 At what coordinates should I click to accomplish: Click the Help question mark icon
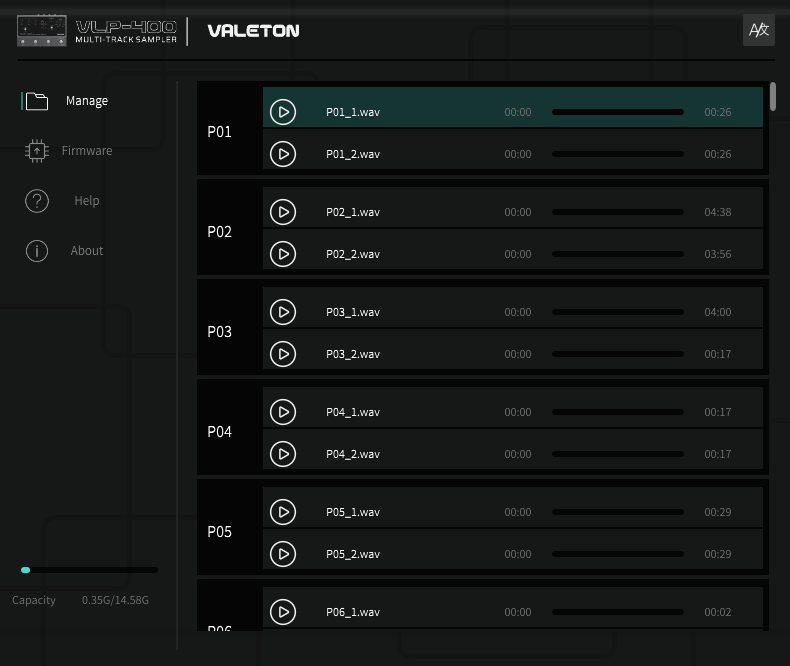37,201
